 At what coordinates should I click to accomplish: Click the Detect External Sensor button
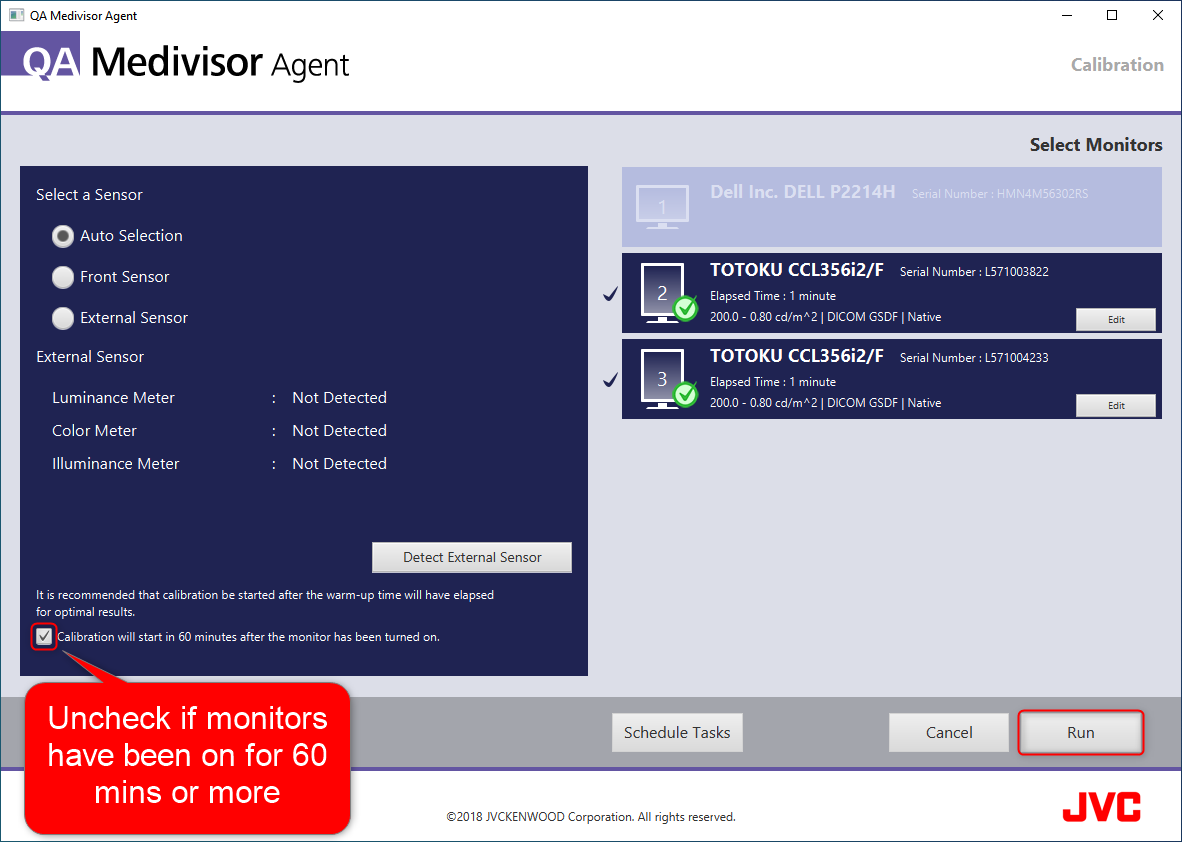point(472,557)
